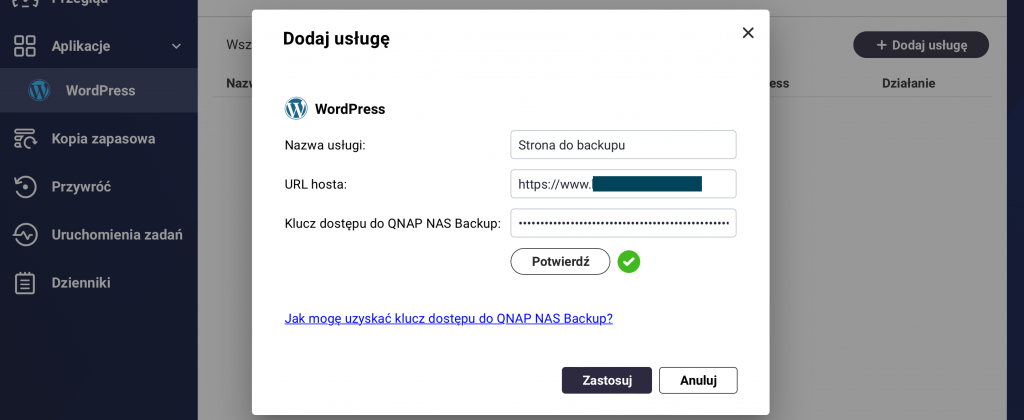Viewport: 1024px width, 420px height.
Task: Click the WordPress logo in dialog
Action: [296, 109]
